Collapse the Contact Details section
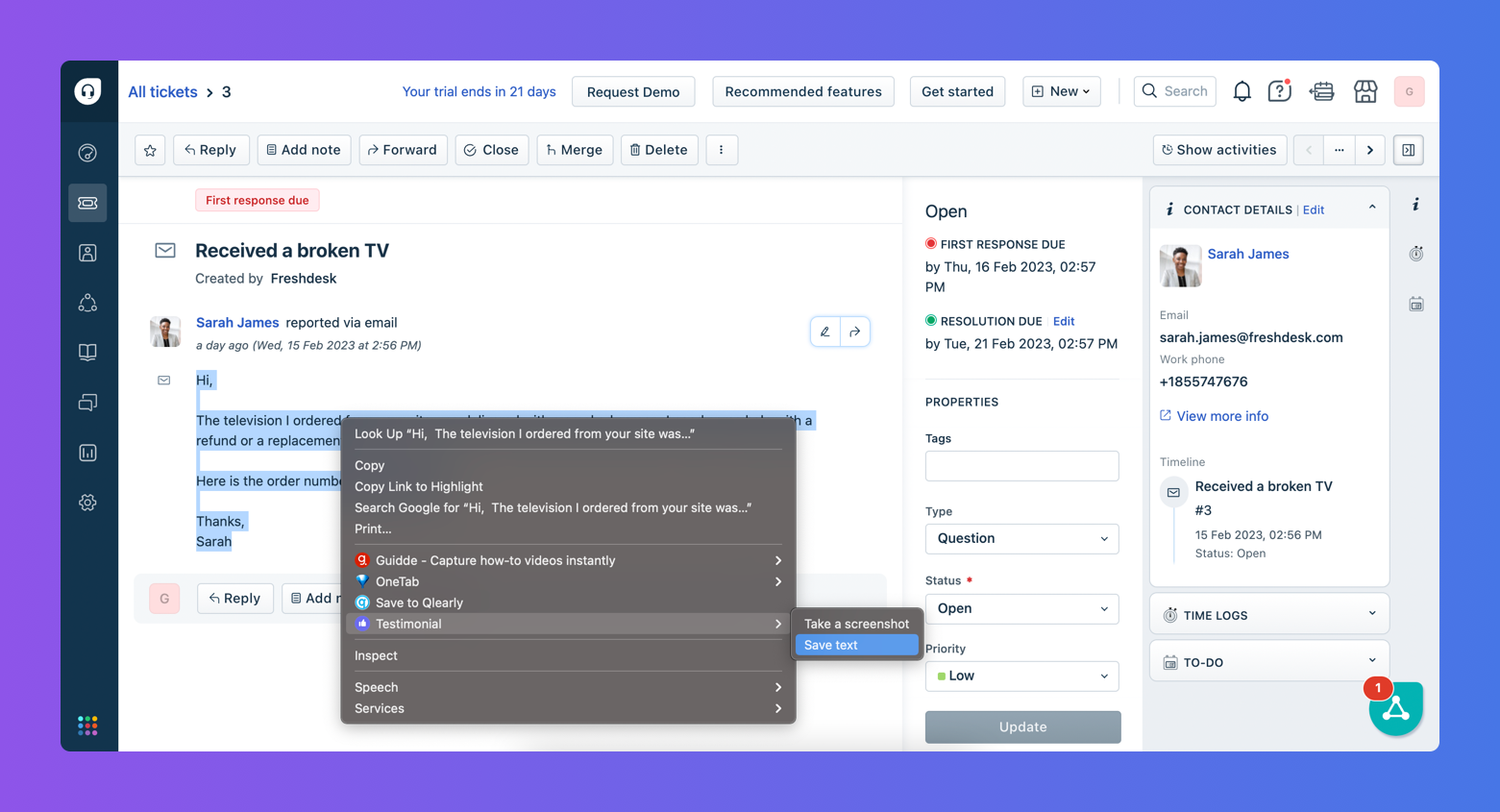 (1372, 209)
